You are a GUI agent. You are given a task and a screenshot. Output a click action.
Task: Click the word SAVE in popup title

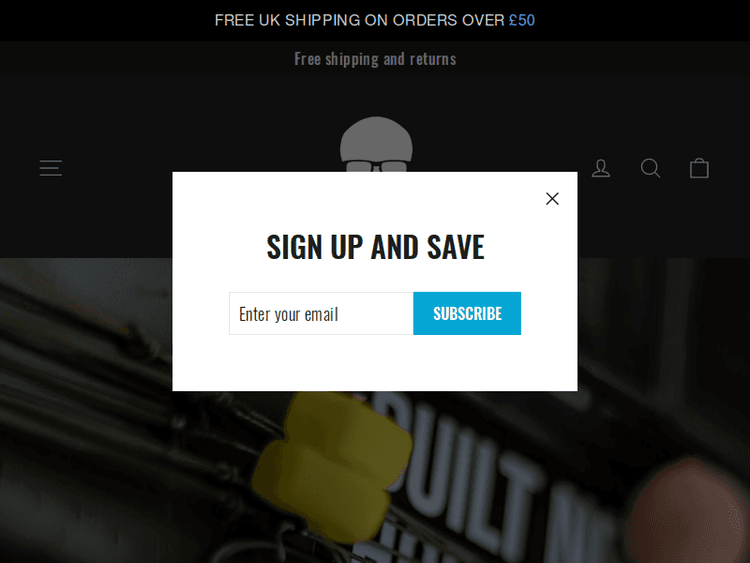point(456,247)
